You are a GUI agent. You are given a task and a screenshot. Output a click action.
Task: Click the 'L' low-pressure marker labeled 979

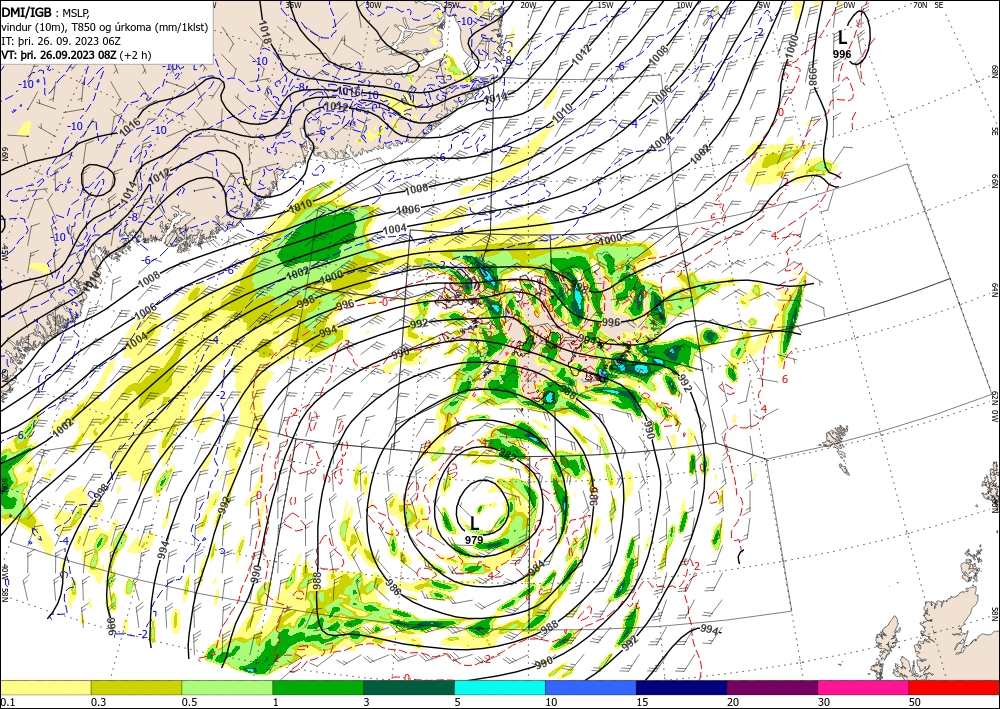474,523
